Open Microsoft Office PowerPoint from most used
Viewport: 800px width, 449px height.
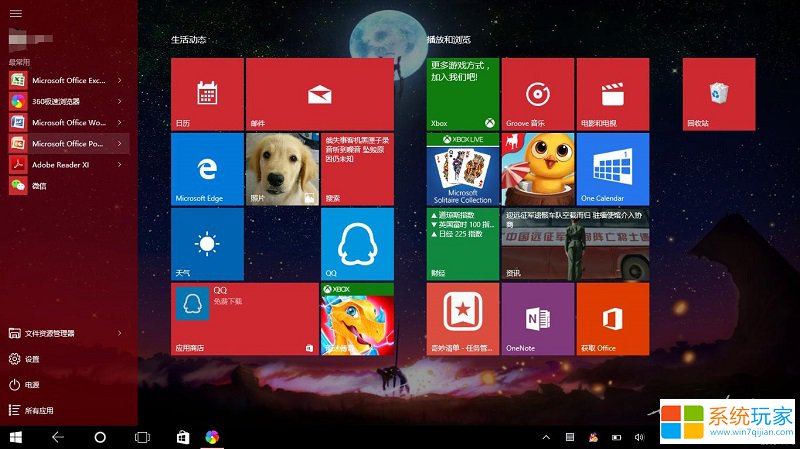click(x=69, y=143)
